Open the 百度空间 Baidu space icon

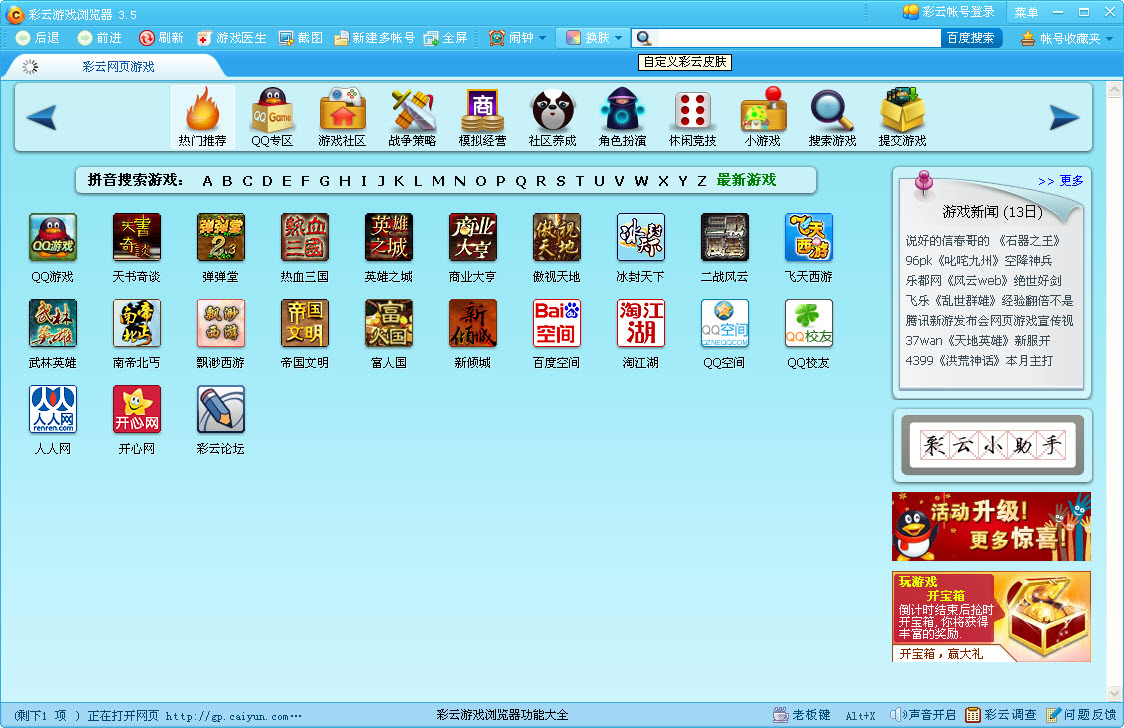tap(557, 323)
